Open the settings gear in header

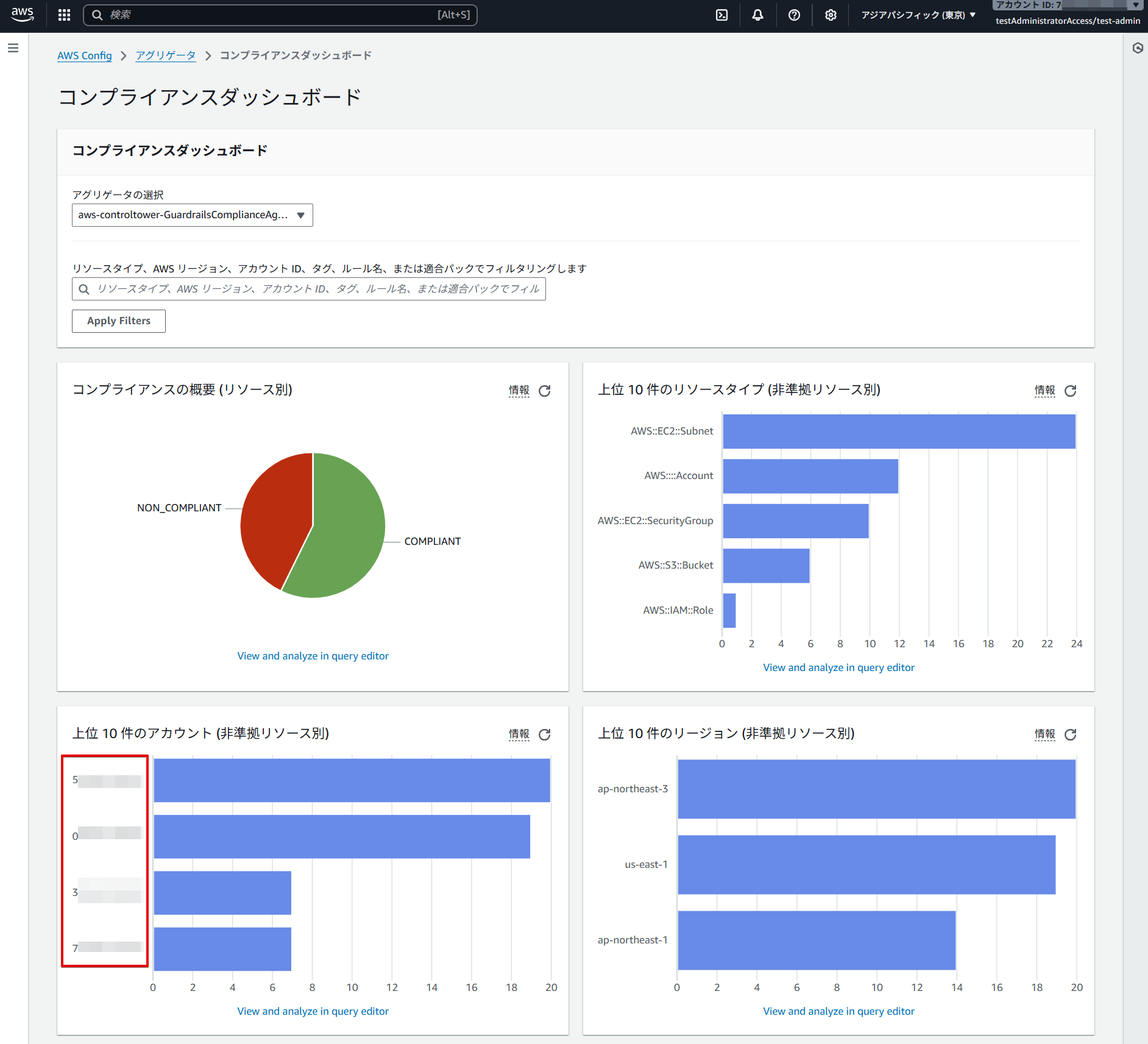[x=831, y=15]
